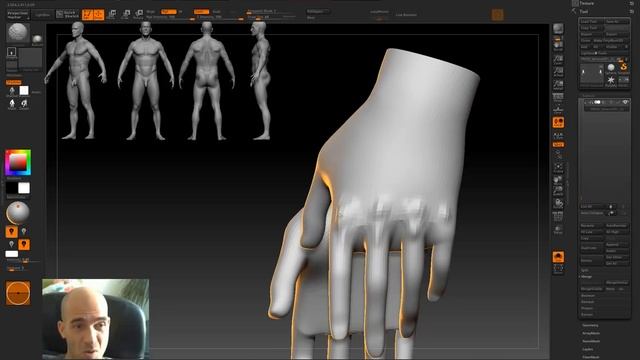Click the Projection Master button
This screenshot has width=640, height=360.
click(18, 15)
